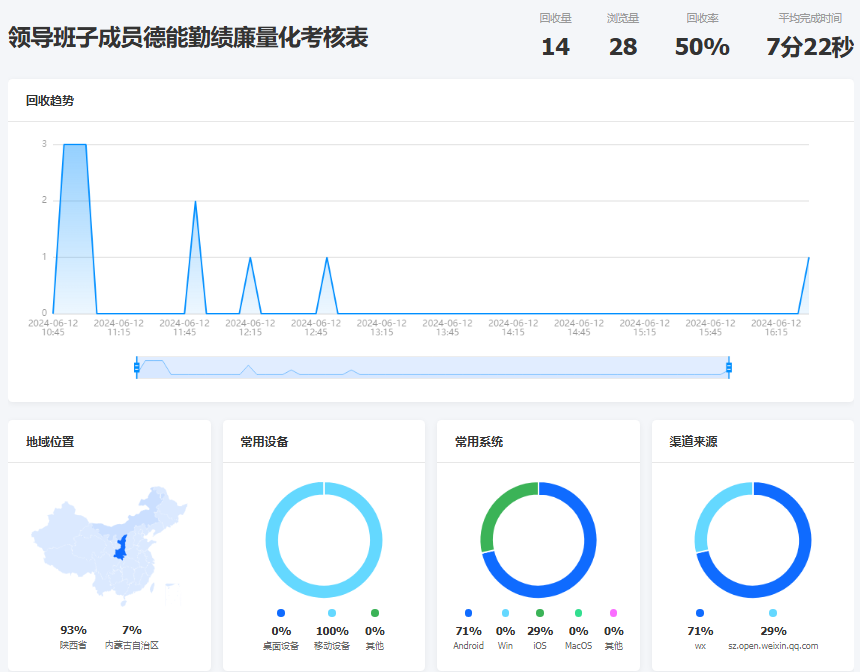Select the highlighted 陕西省 region on the map
This screenshot has width=860, height=672.
coord(121,547)
